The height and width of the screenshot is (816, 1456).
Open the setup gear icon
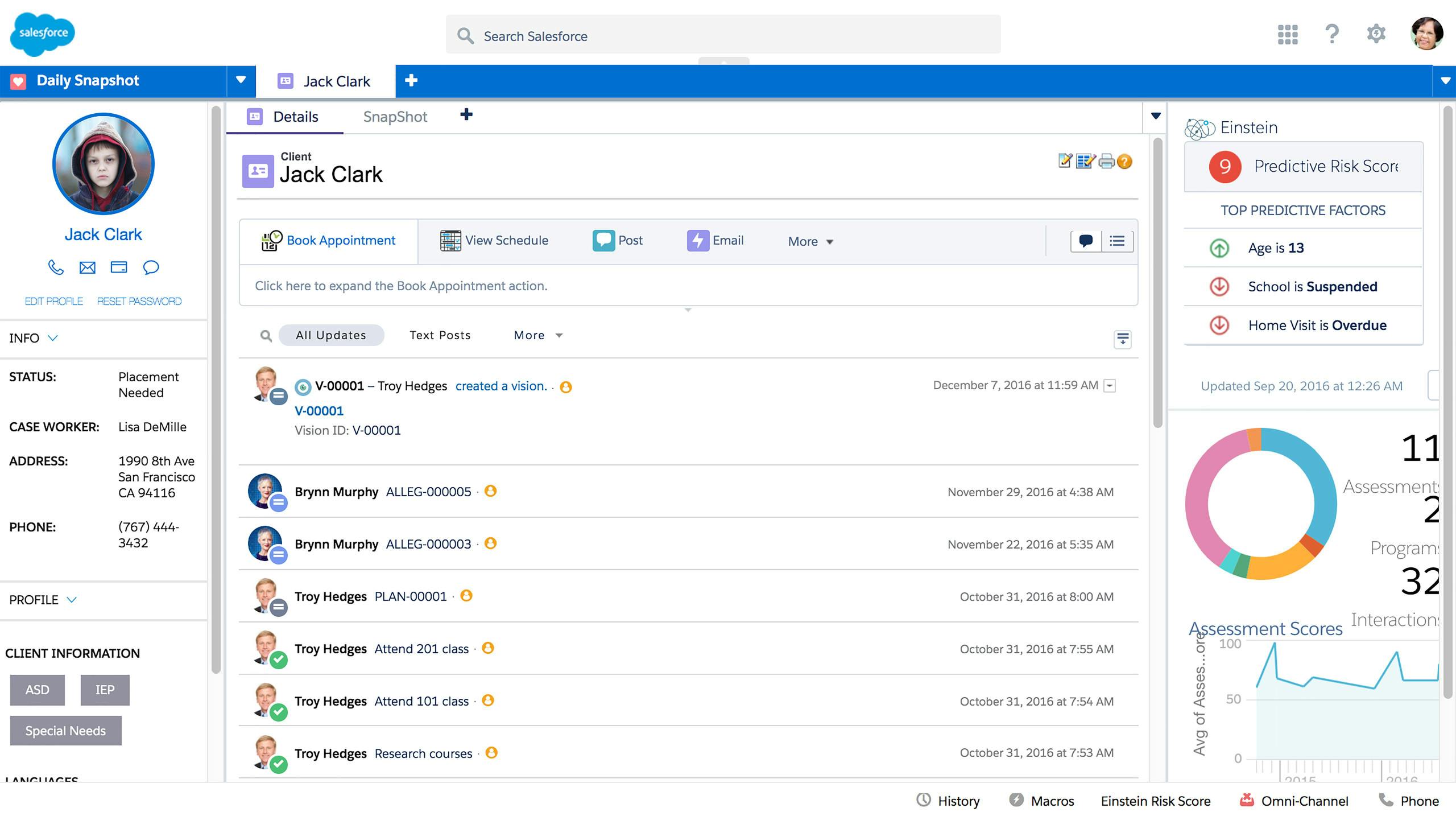(x=1376, y=34)
